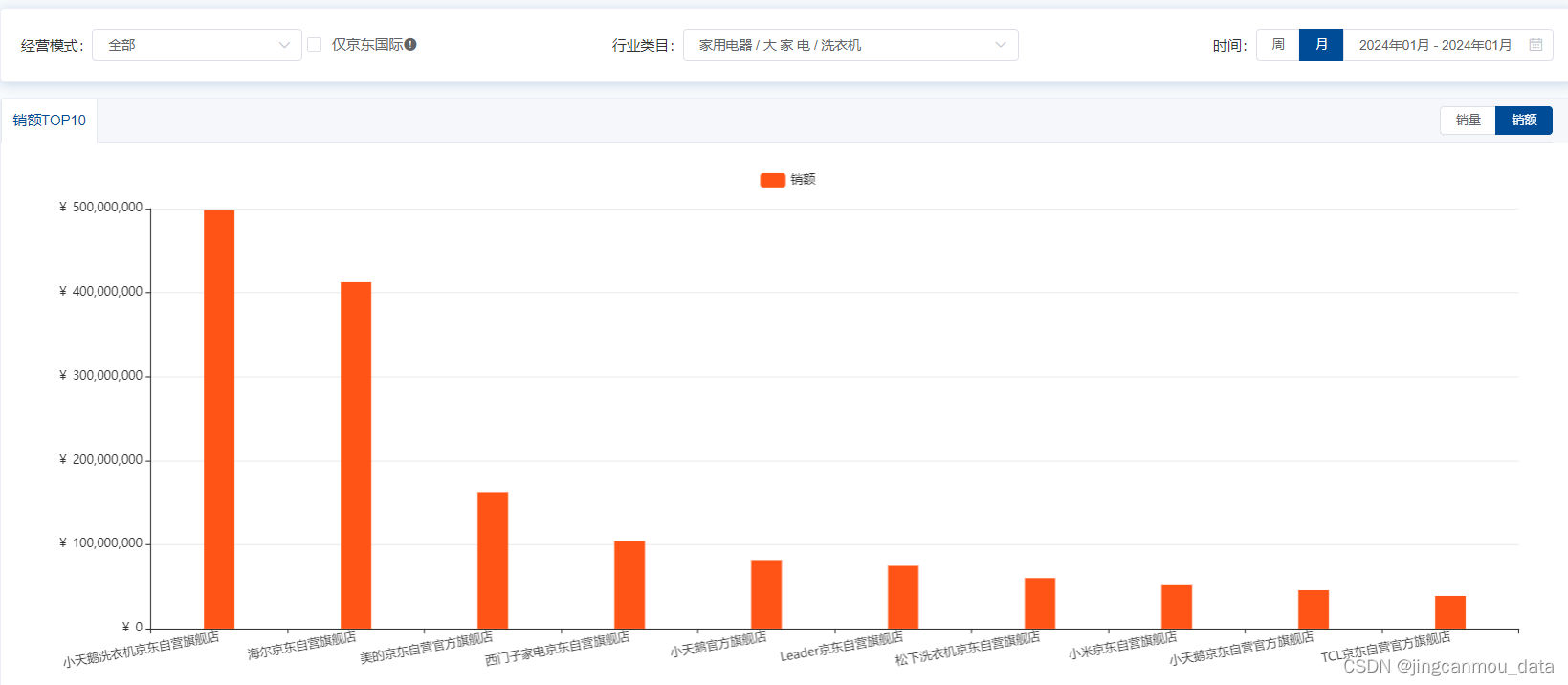Click the info icon beside 仅京东国际
The width and height of the screenshot is (1568, 685).
(x=410, y=45)
